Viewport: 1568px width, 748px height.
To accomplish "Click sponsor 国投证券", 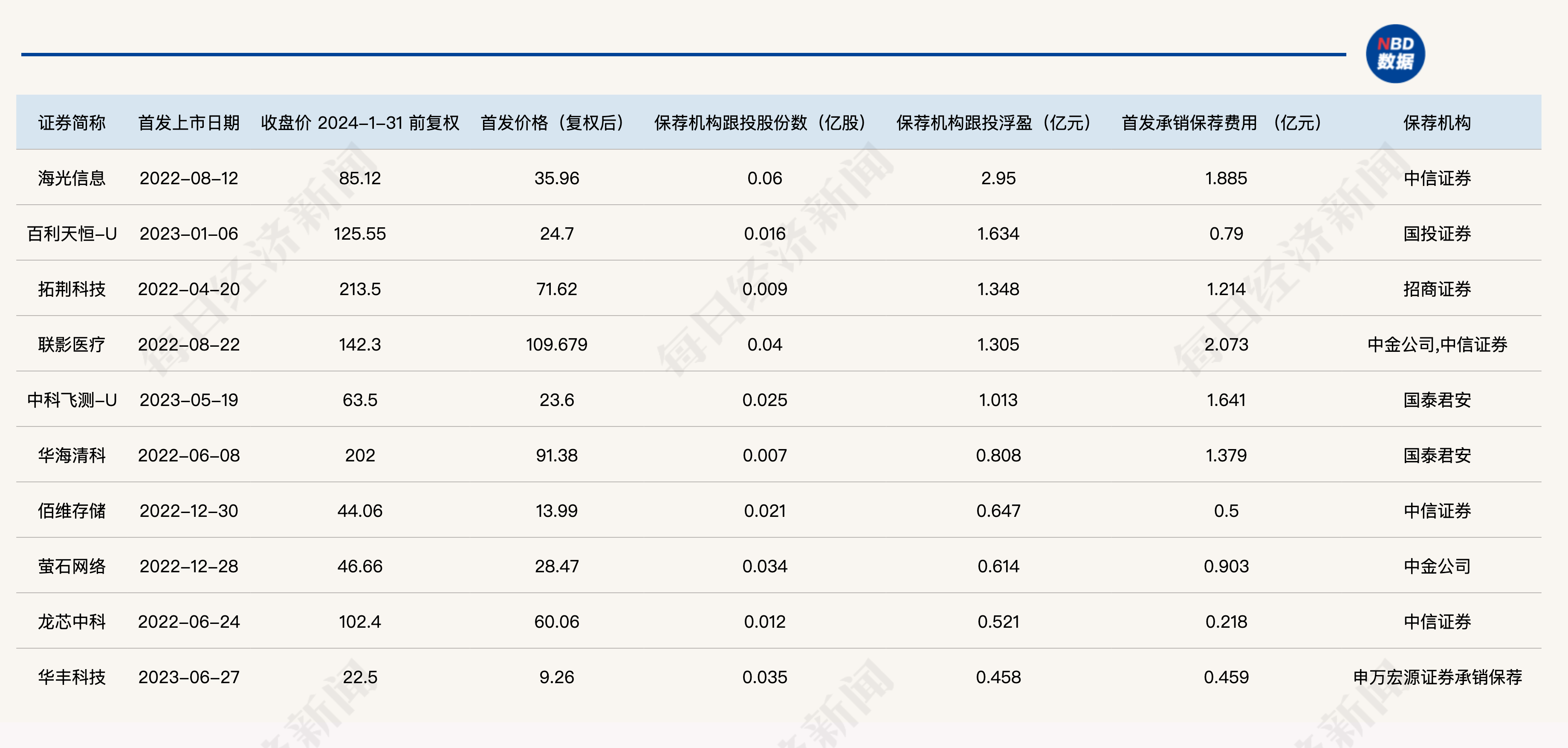I will click(1437, 234).
